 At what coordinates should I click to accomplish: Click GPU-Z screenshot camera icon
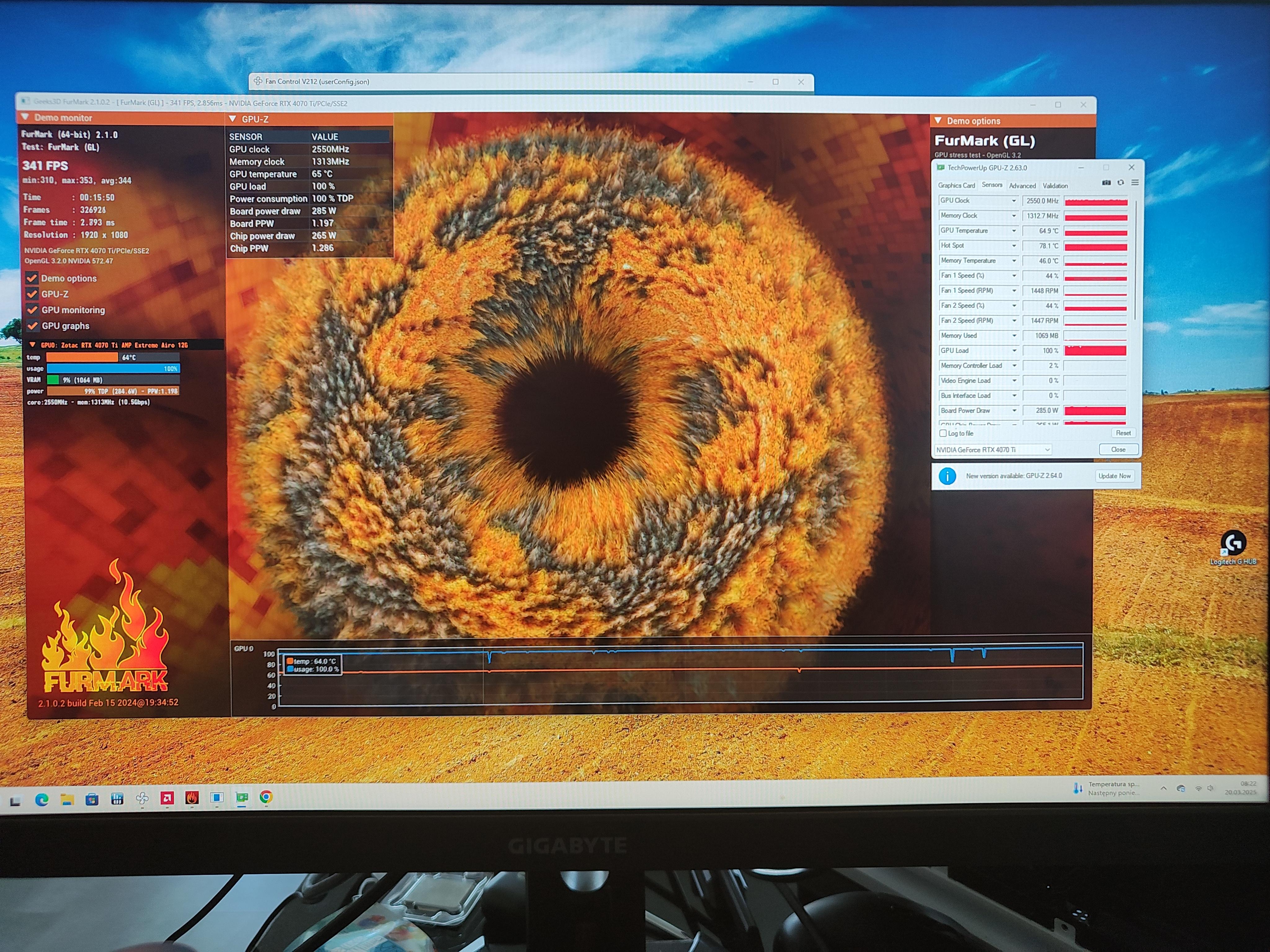tap(1106, 183)
